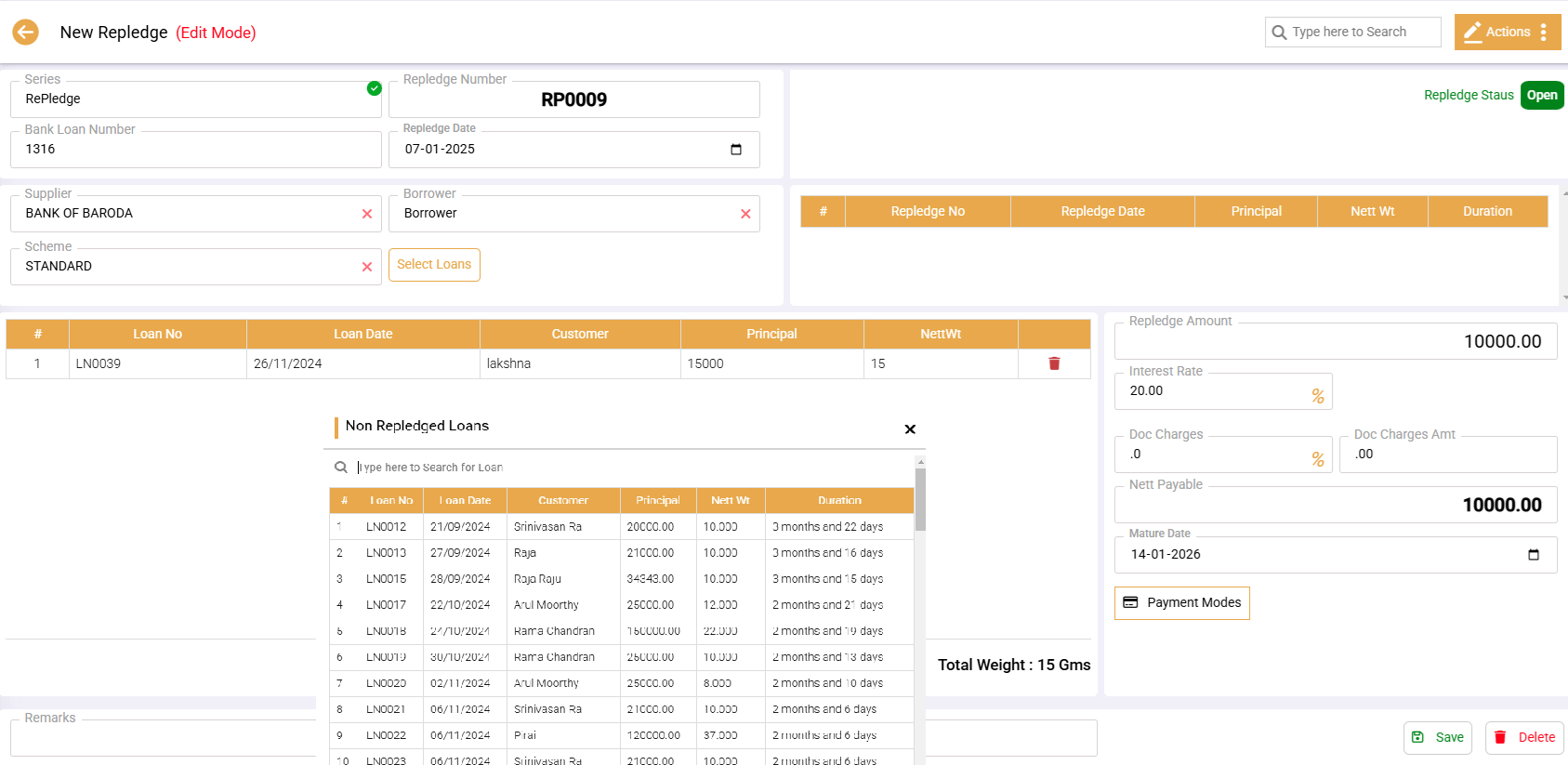Focus the Type here to Search box
The height and width of the screenshot is (765, 1568).
click(x=1353, y=33)
